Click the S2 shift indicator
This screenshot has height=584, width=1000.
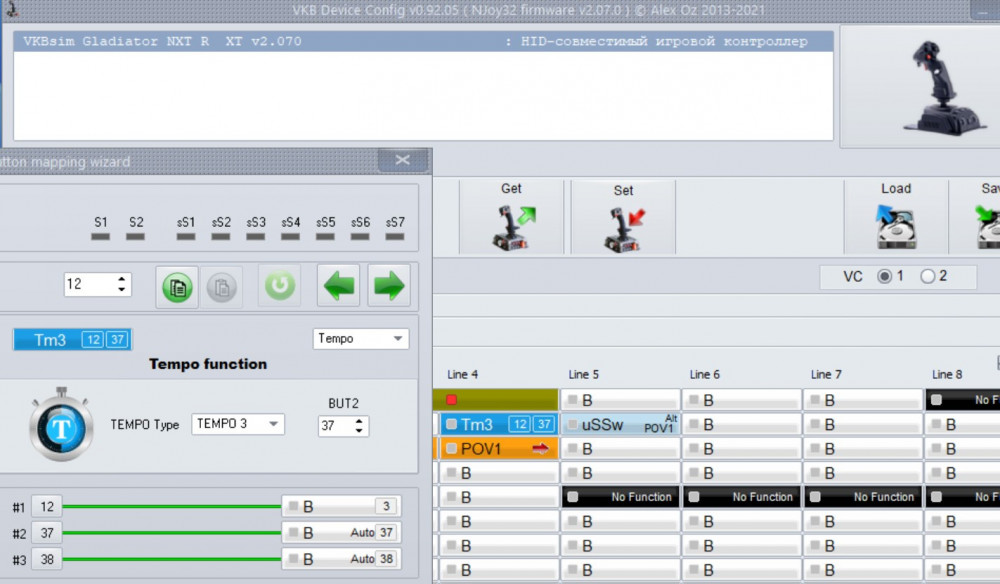tap(135, 237)
